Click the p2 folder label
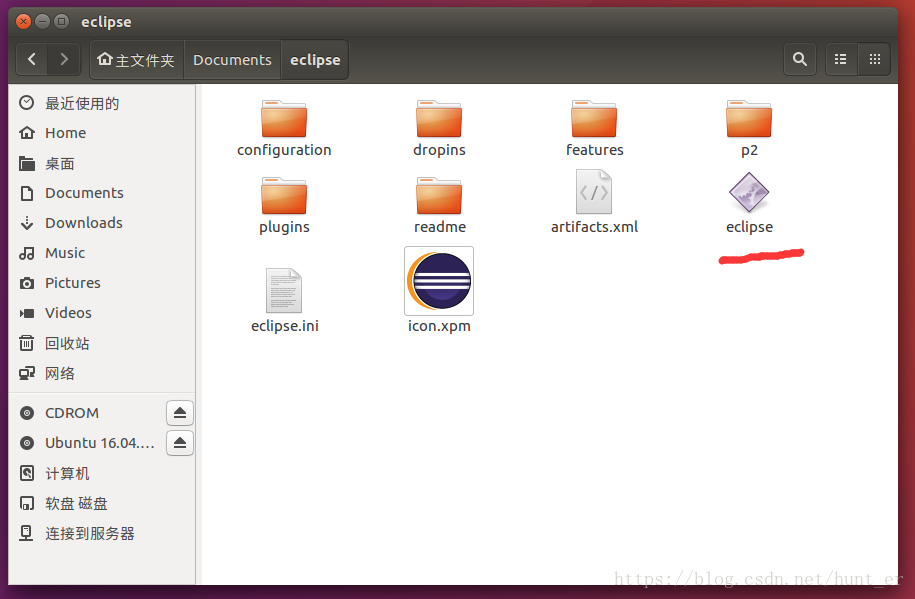The width and height of the screenshot is (915, 599). click(x=749, y=150)
